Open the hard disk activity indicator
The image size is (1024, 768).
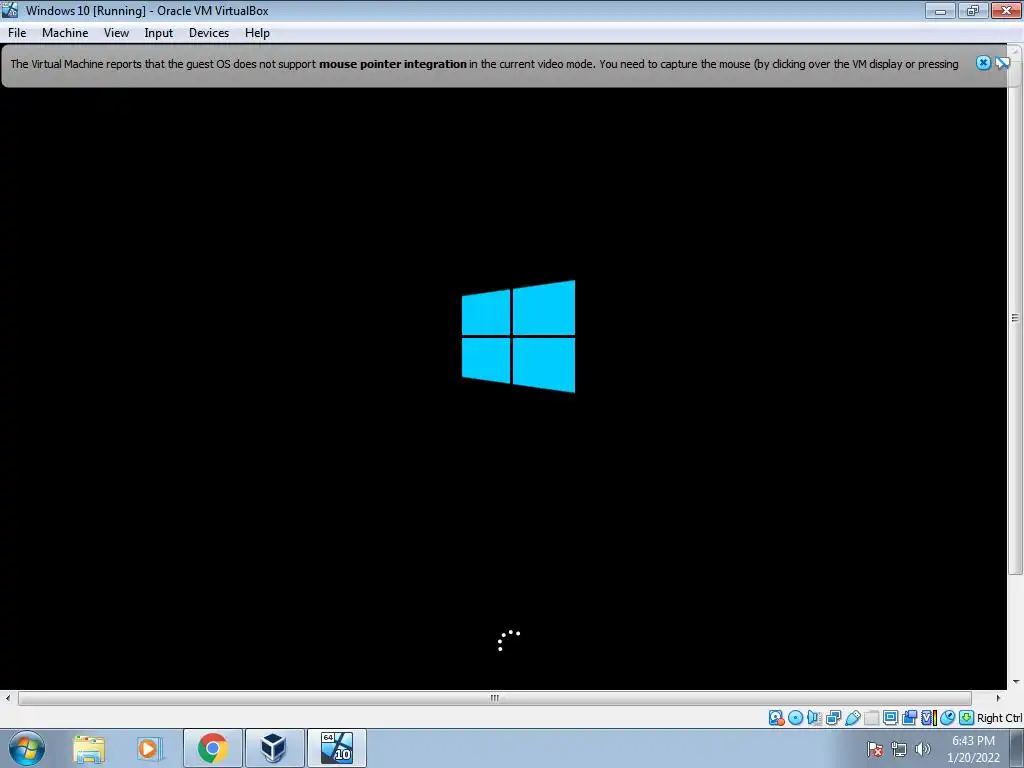point(776,718)
